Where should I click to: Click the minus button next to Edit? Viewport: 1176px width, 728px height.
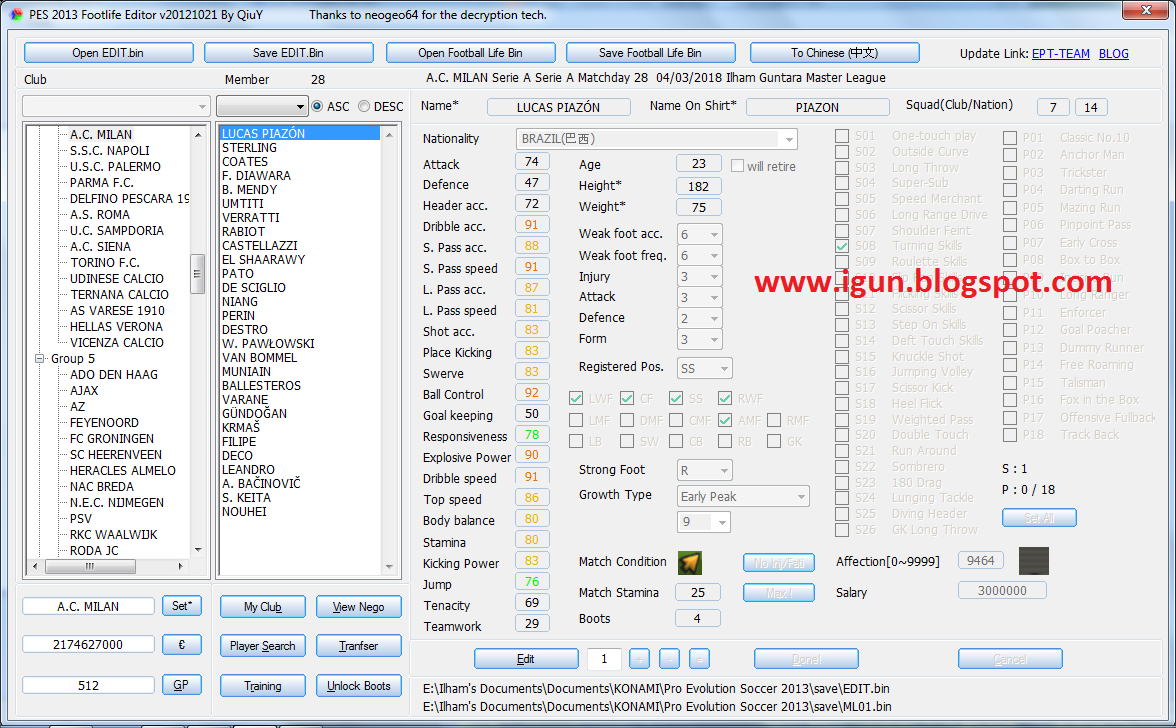click(669, 659)
